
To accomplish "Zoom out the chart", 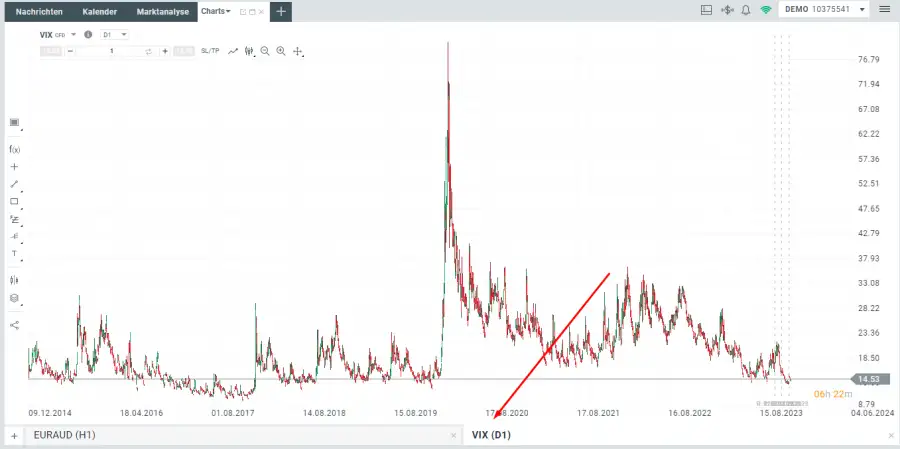I will coord(265,51).
